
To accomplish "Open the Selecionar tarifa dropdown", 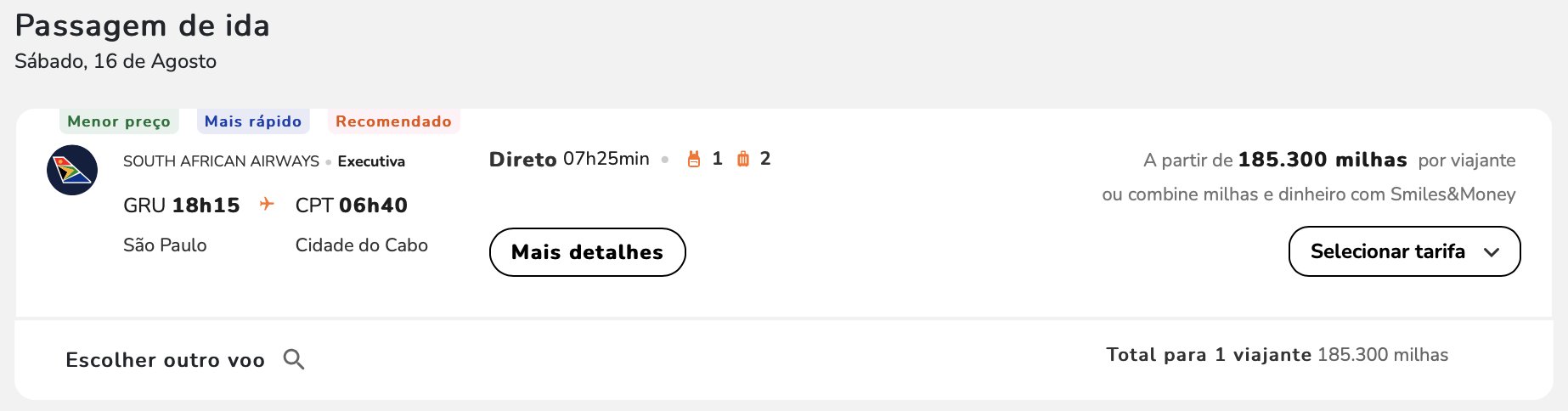I will point(1404,251).
